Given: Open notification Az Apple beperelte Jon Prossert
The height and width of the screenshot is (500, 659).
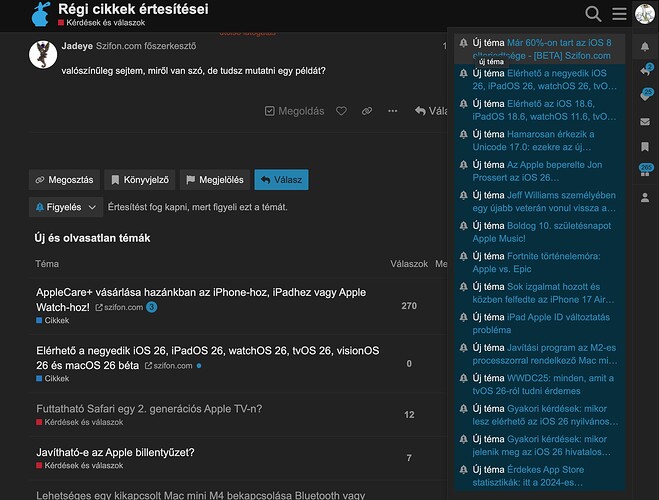Looking at the screenshot, I should [540, 171].
